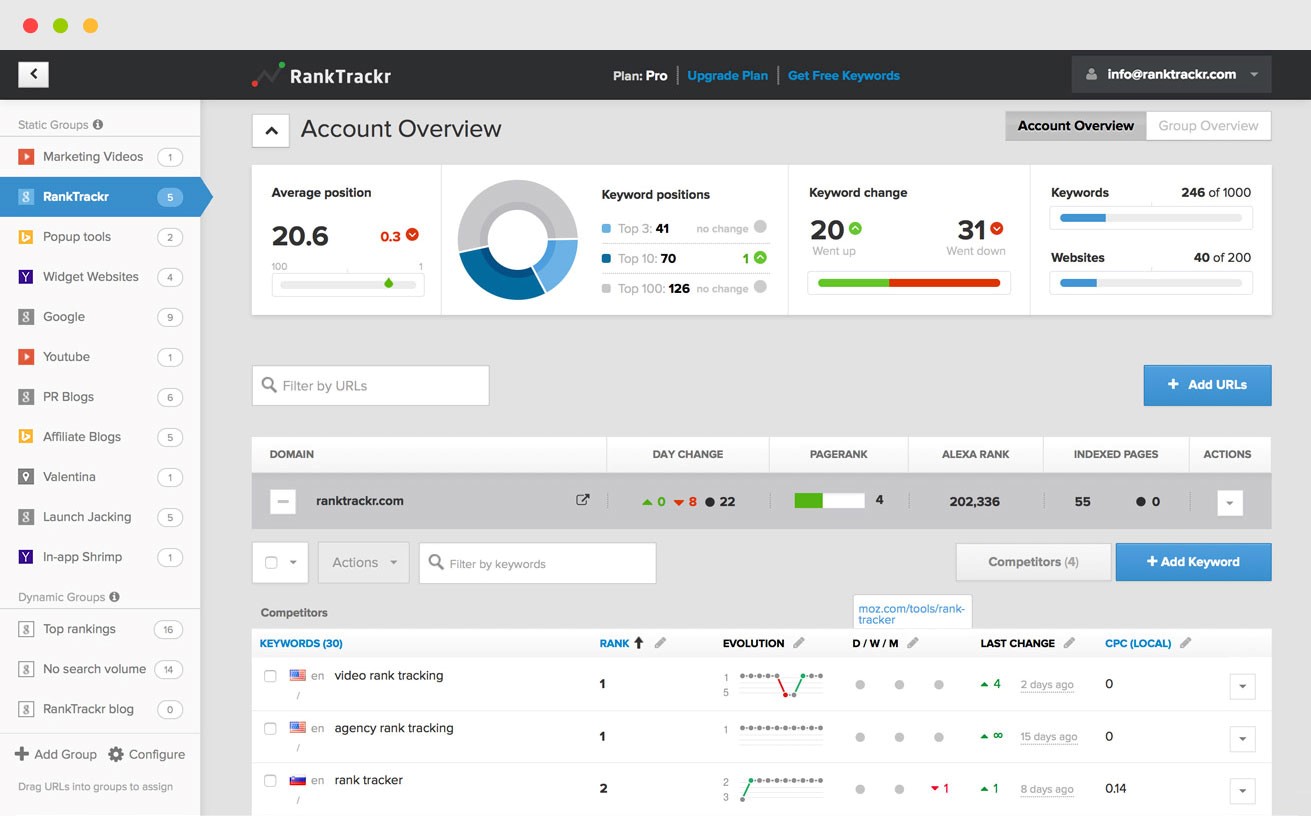Click magnifier icon in Filter by URLs
Screen dimensions: 1311x816
[x=269, y=385]
